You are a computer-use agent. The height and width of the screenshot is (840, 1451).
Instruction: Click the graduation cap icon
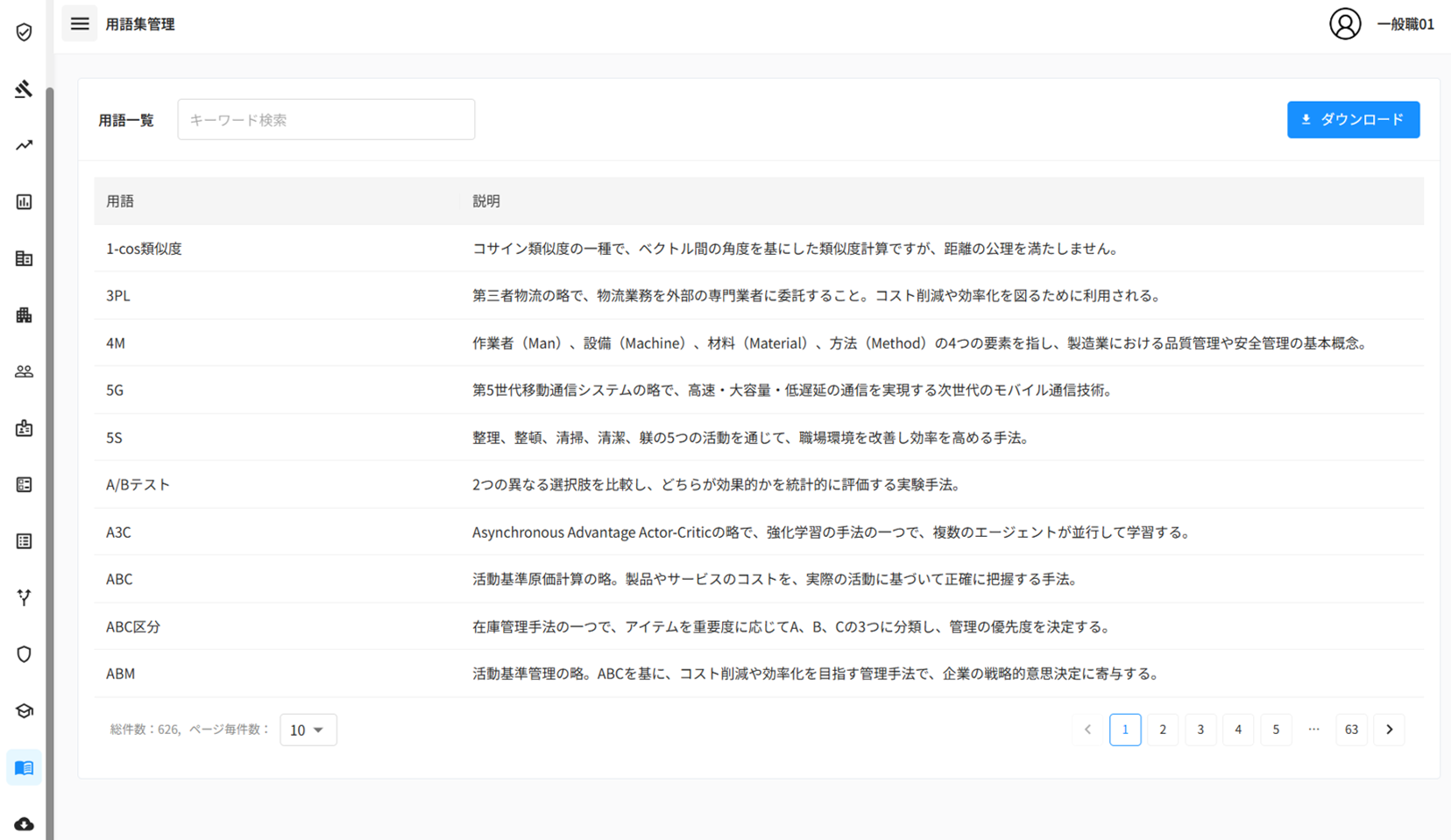(x=24, y=711)
